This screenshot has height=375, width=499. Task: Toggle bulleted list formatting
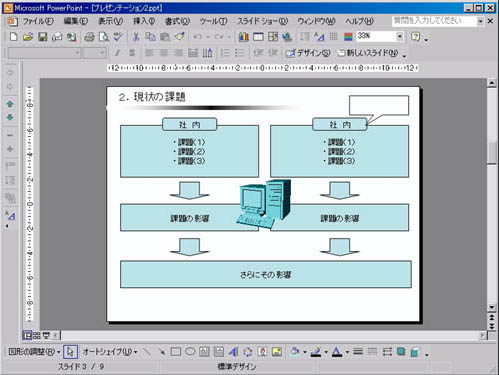(239, 53)
